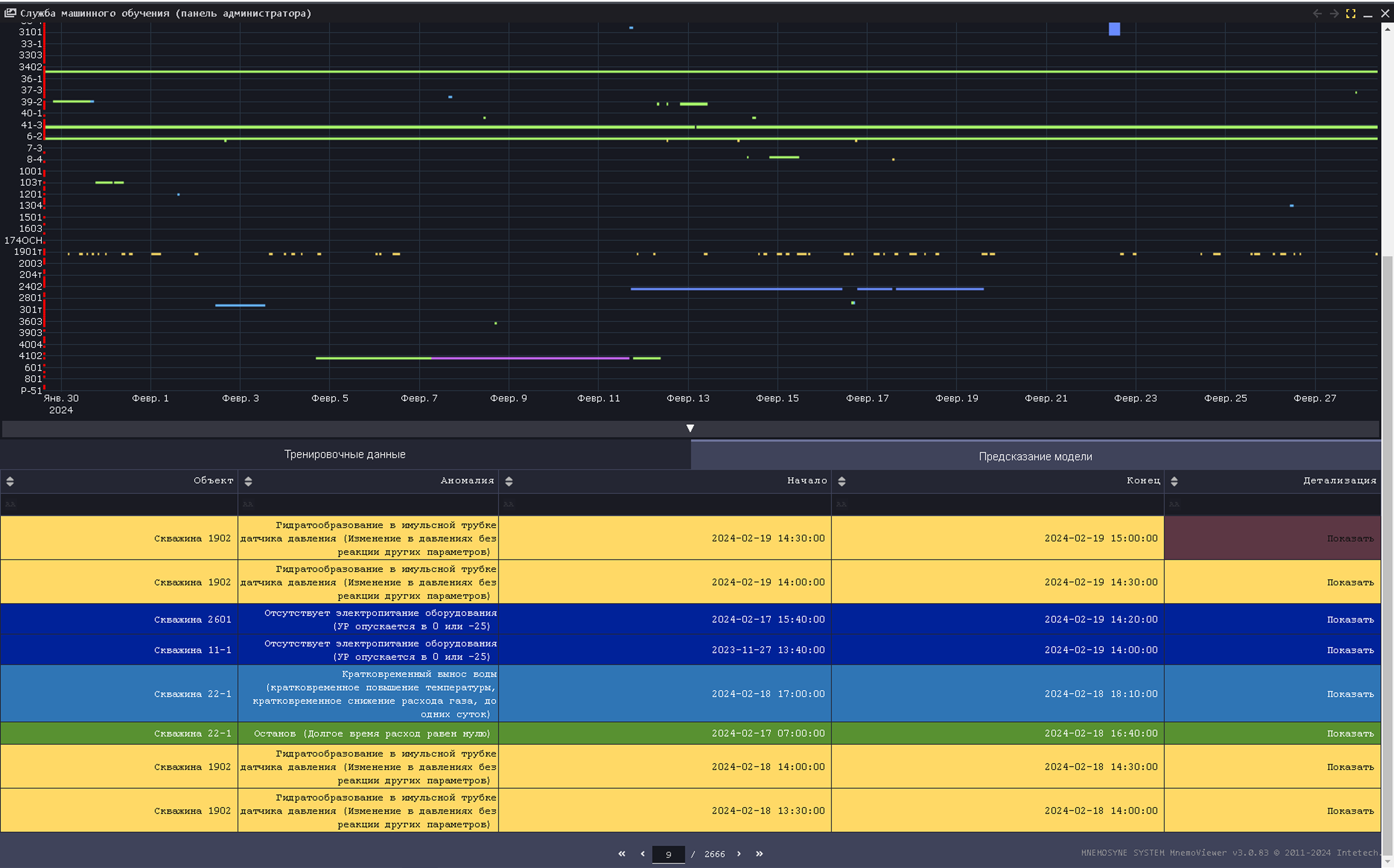Click Показать for row starting 2024-02-18 17:00:00
This screenshot has width=1394, height=868.
pos(1350,694)
